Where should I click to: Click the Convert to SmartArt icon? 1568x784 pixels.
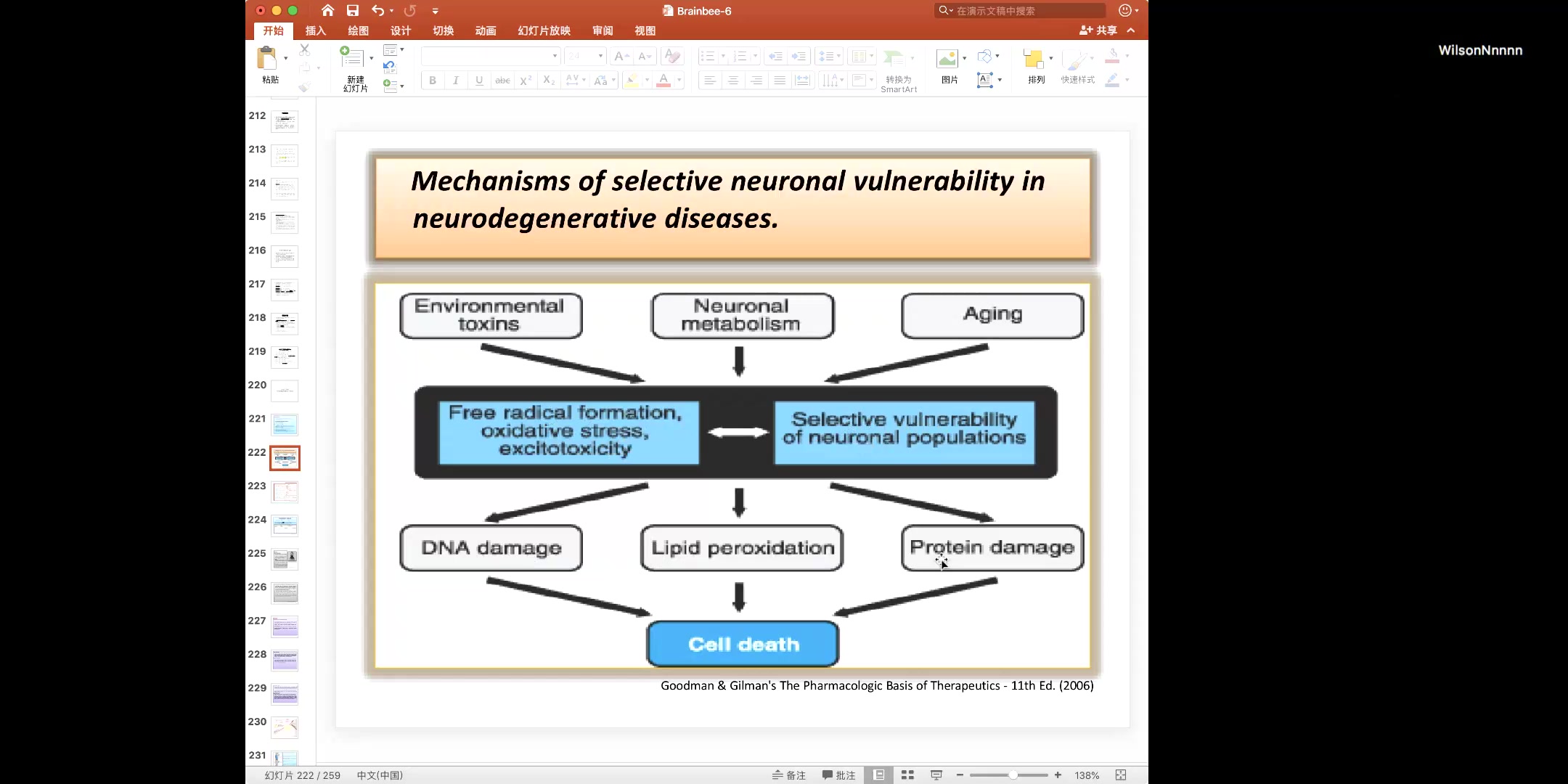pyautogui.click(x=894, y=58)
